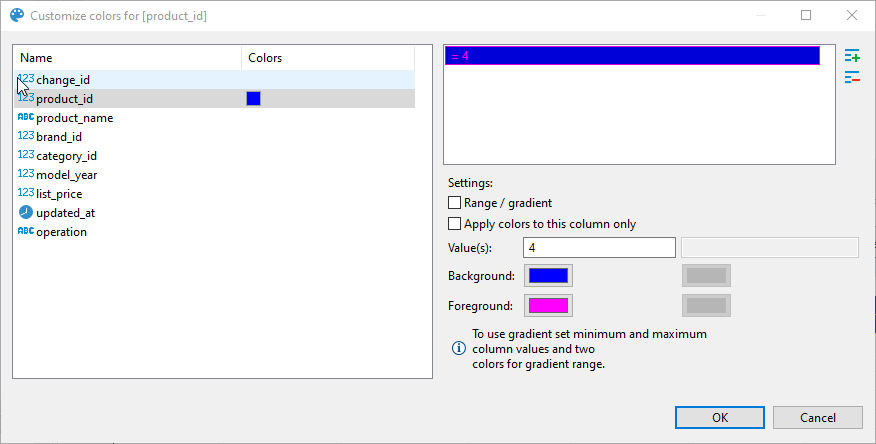Viewport: 876px width, 444px height.
Task: Click the numeric icon beside category_id
Action: point(26,155)
